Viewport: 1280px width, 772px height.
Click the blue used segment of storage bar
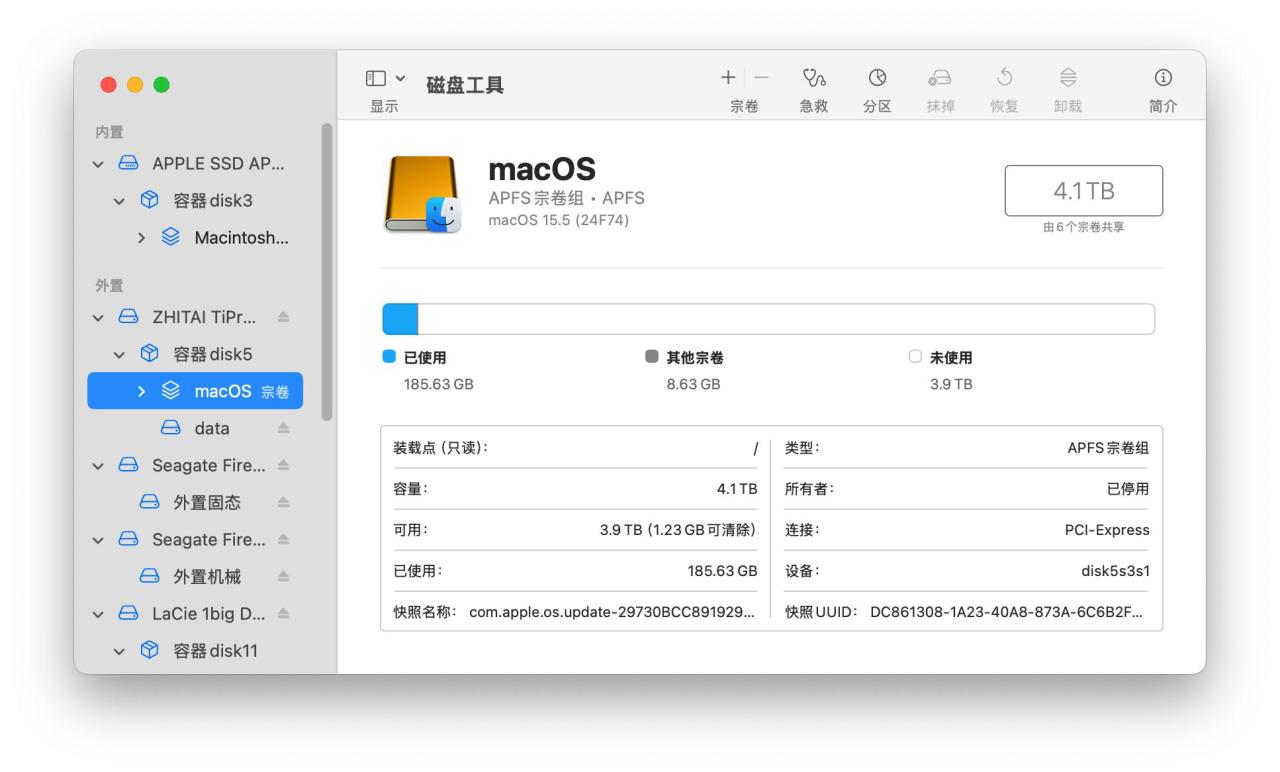tap(400, 319)
